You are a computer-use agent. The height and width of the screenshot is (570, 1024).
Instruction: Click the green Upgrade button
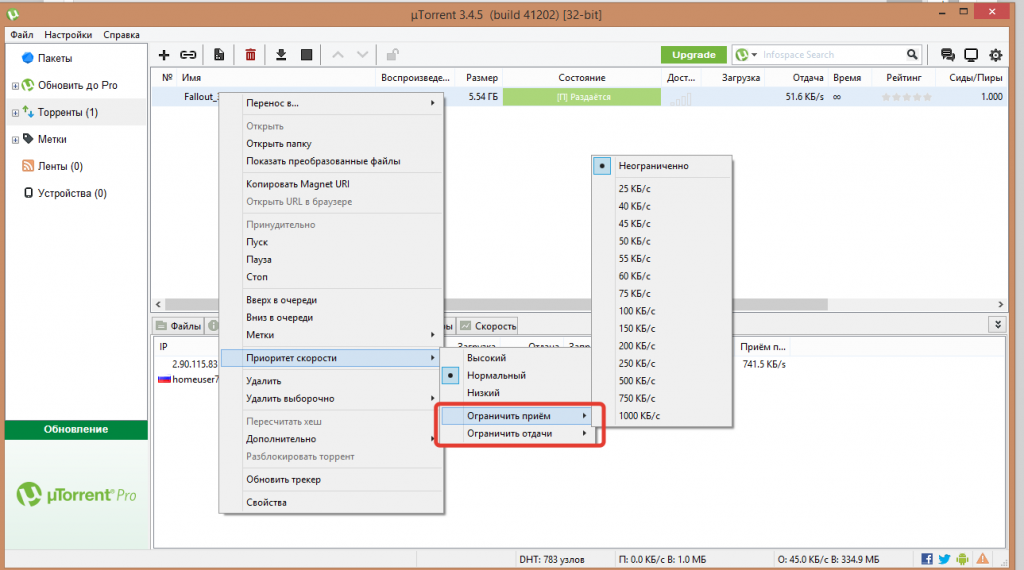[693, 54]
